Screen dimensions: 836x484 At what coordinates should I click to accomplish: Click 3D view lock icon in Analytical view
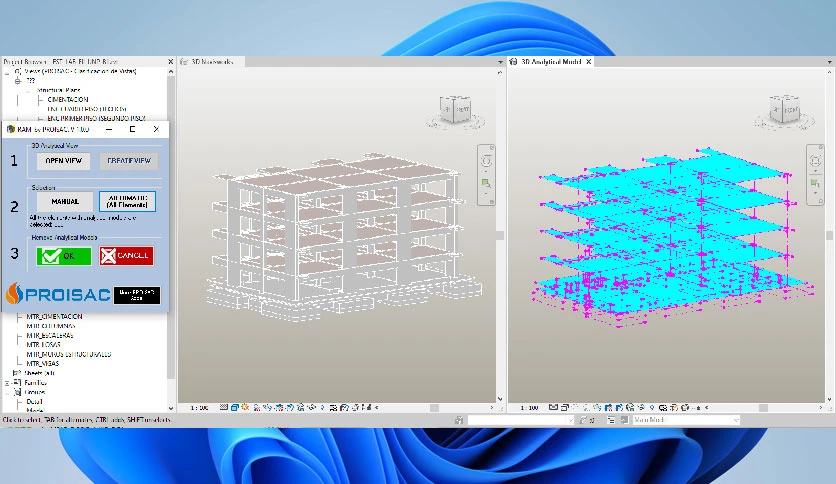(630, 407)
